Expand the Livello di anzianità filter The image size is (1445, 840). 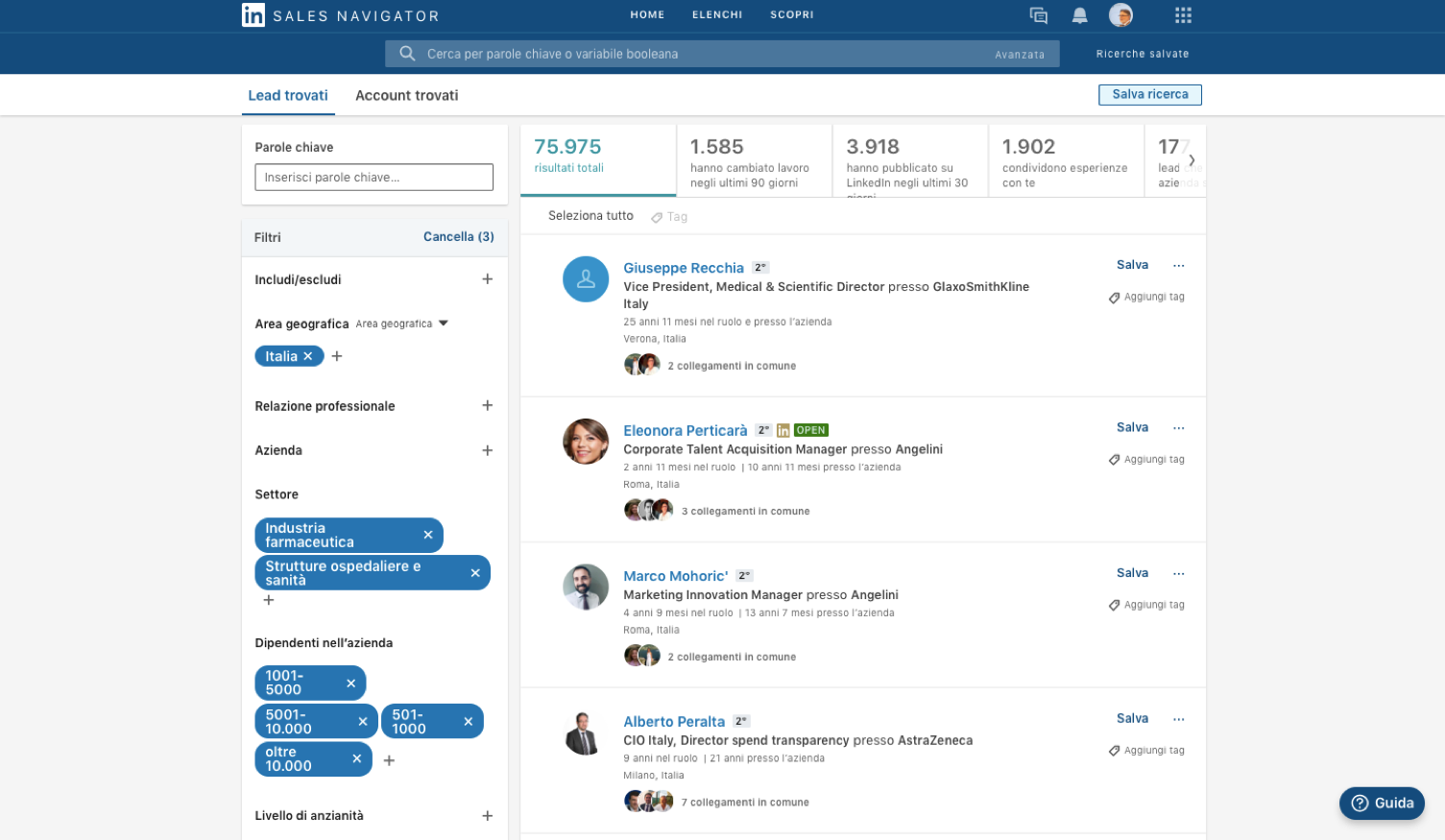(488, 816)
